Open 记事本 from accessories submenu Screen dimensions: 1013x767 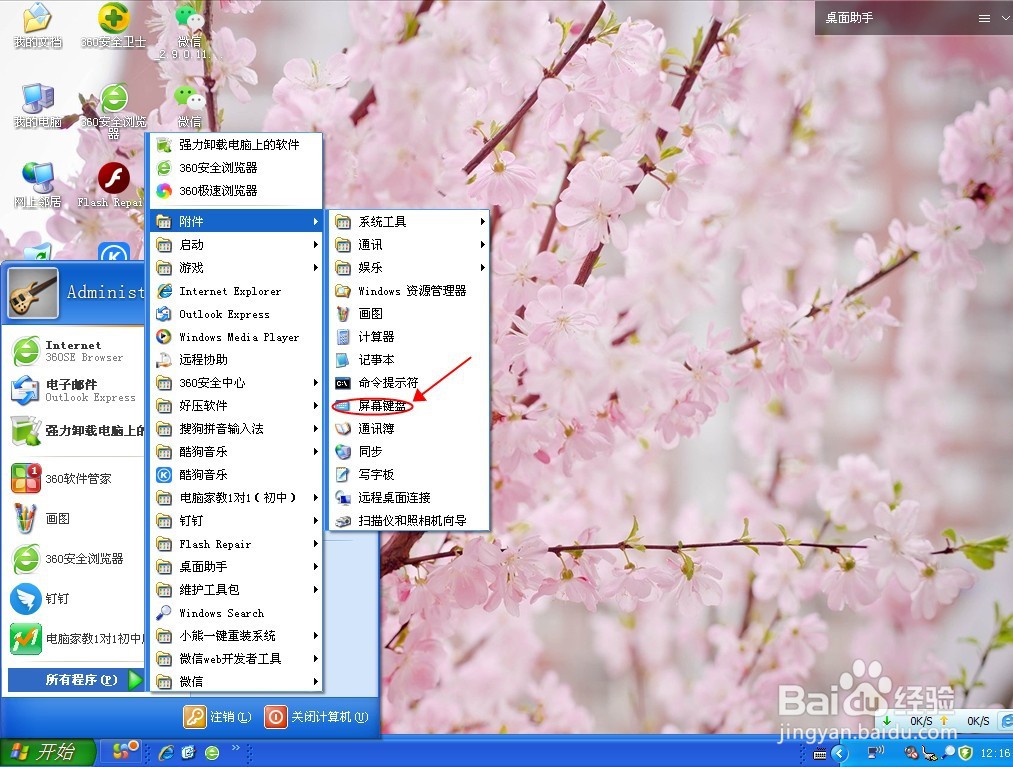[410, 360]
